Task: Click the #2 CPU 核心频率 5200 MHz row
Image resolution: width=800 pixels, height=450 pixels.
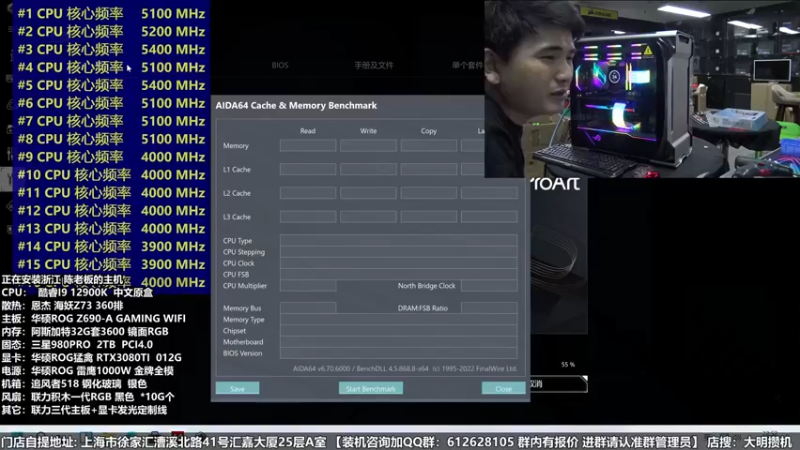Action: (111, 32)
